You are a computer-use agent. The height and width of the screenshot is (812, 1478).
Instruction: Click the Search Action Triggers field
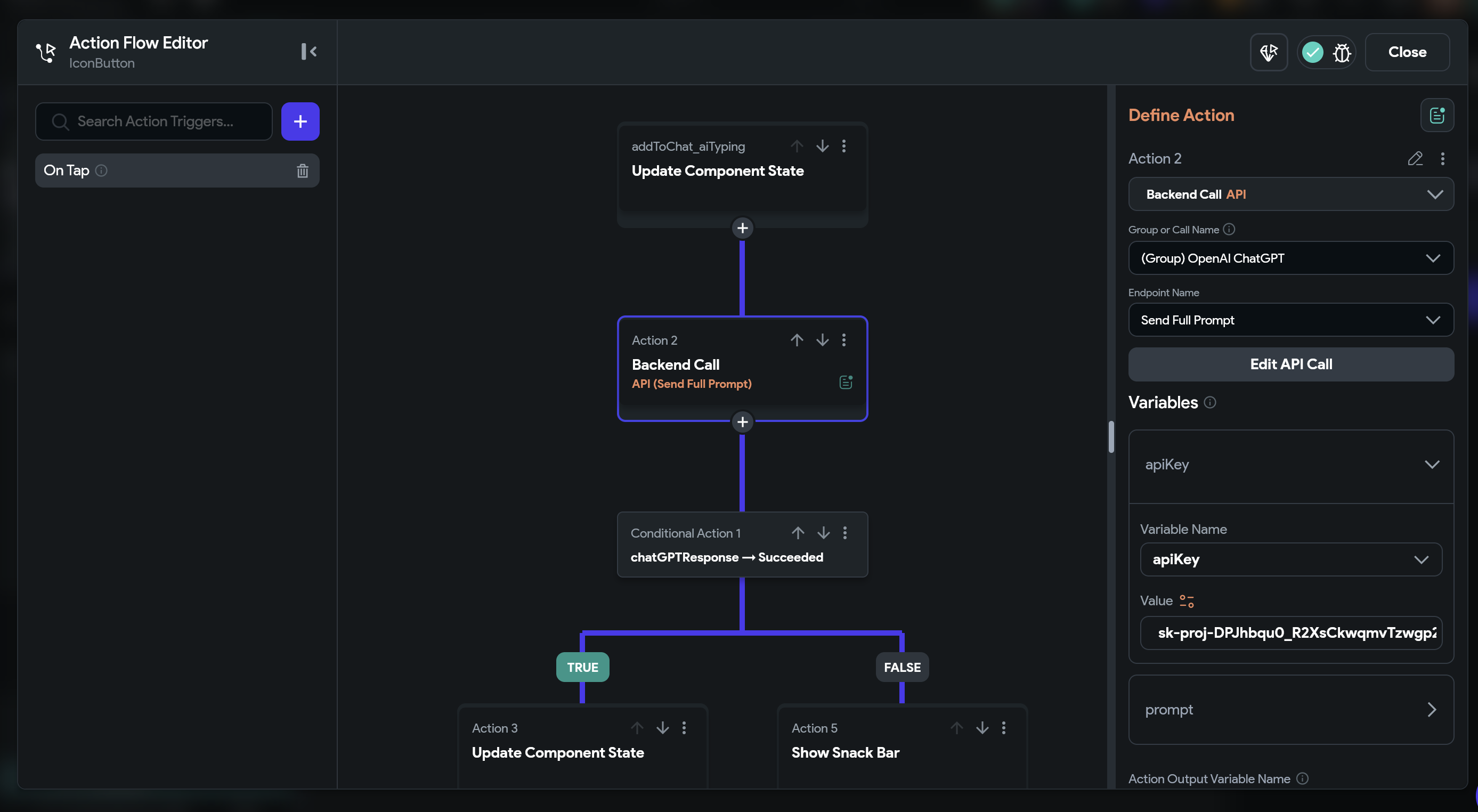[x=154, y=121]
